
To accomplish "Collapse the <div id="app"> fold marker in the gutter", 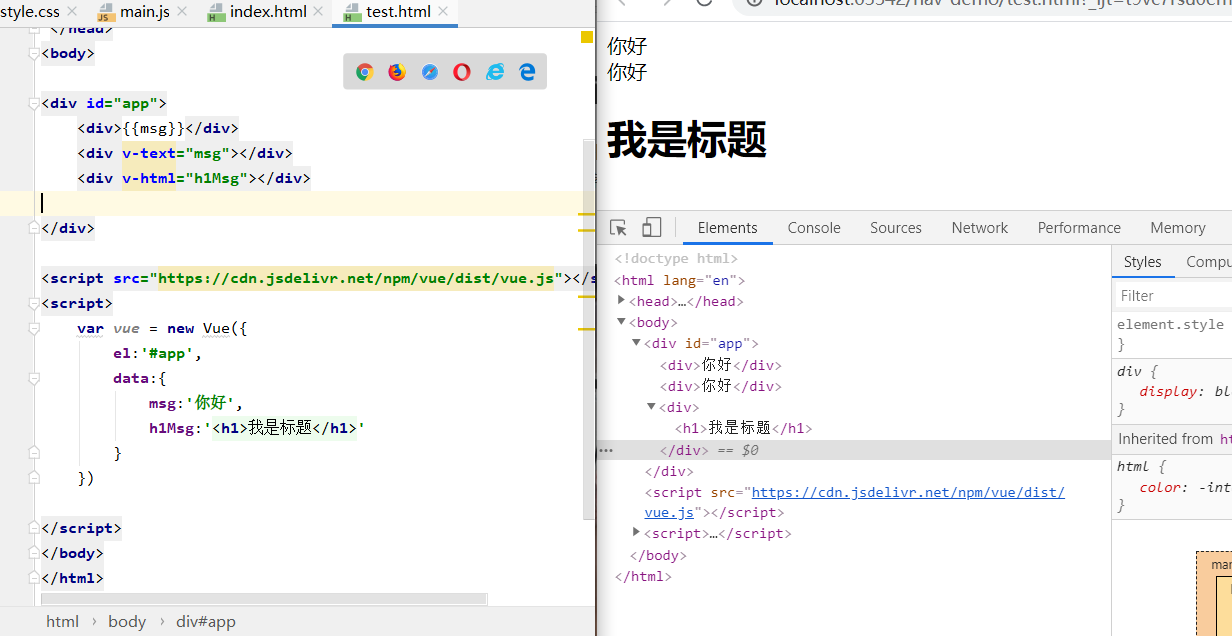I will click(34, 103).
